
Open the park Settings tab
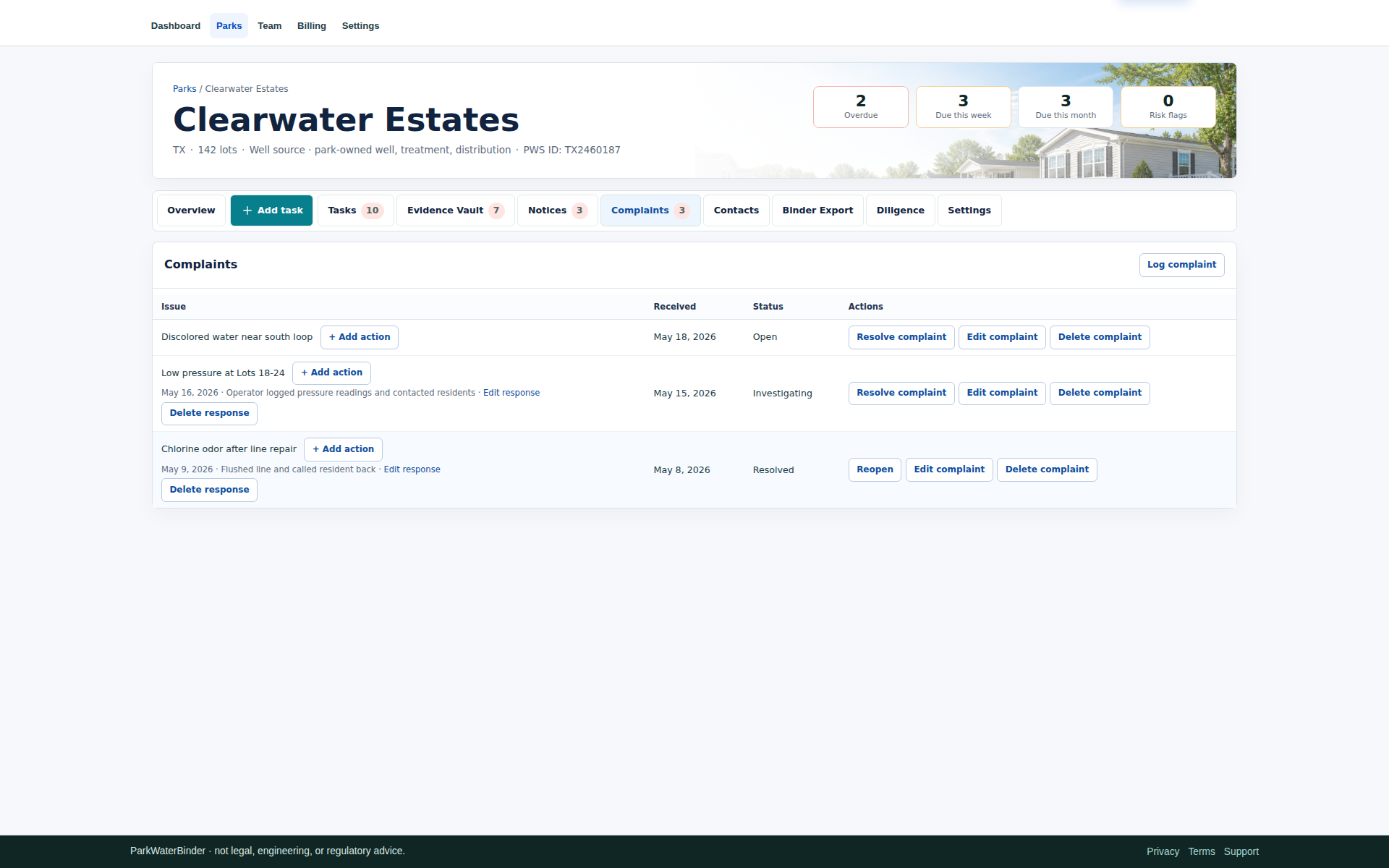click(x=969, y=210)
